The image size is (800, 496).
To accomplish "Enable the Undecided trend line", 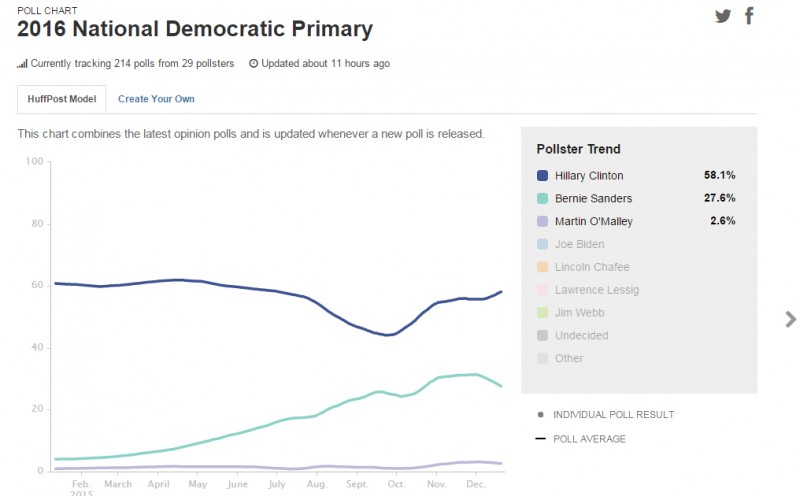I will [581, 337].
